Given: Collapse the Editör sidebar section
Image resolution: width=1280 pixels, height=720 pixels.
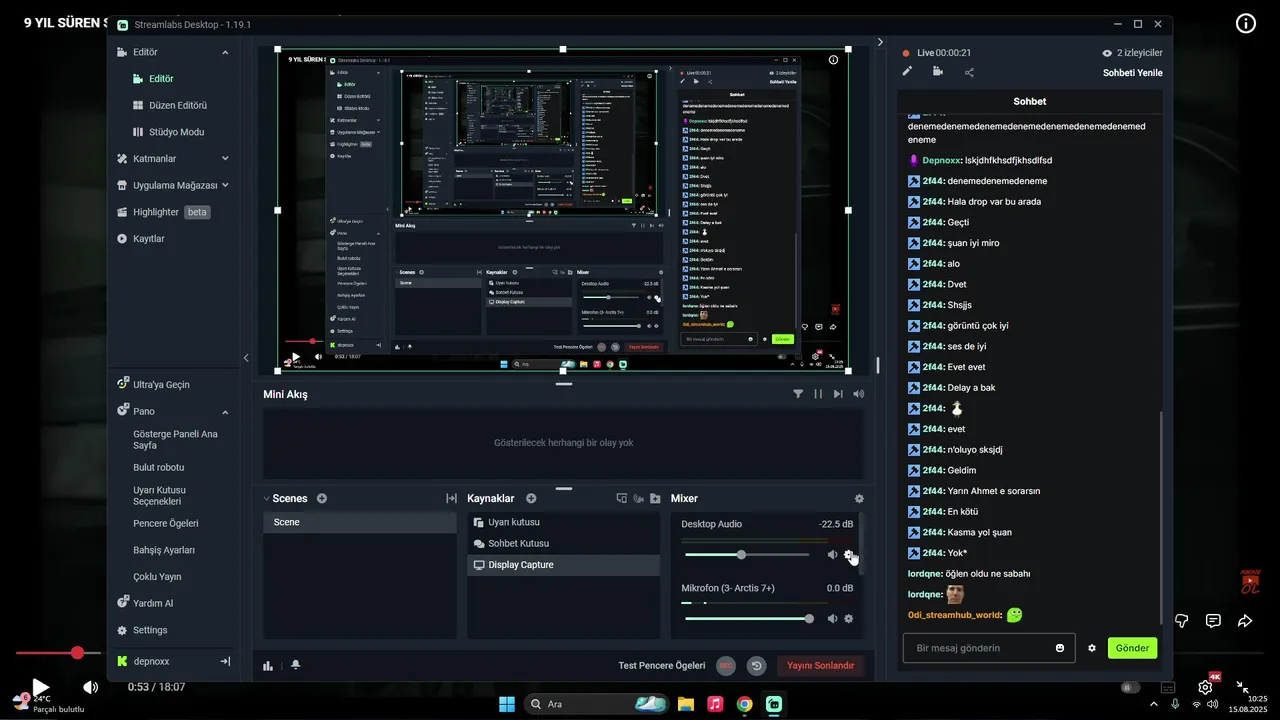Looking at the screenshot, I should coord(225,52).
